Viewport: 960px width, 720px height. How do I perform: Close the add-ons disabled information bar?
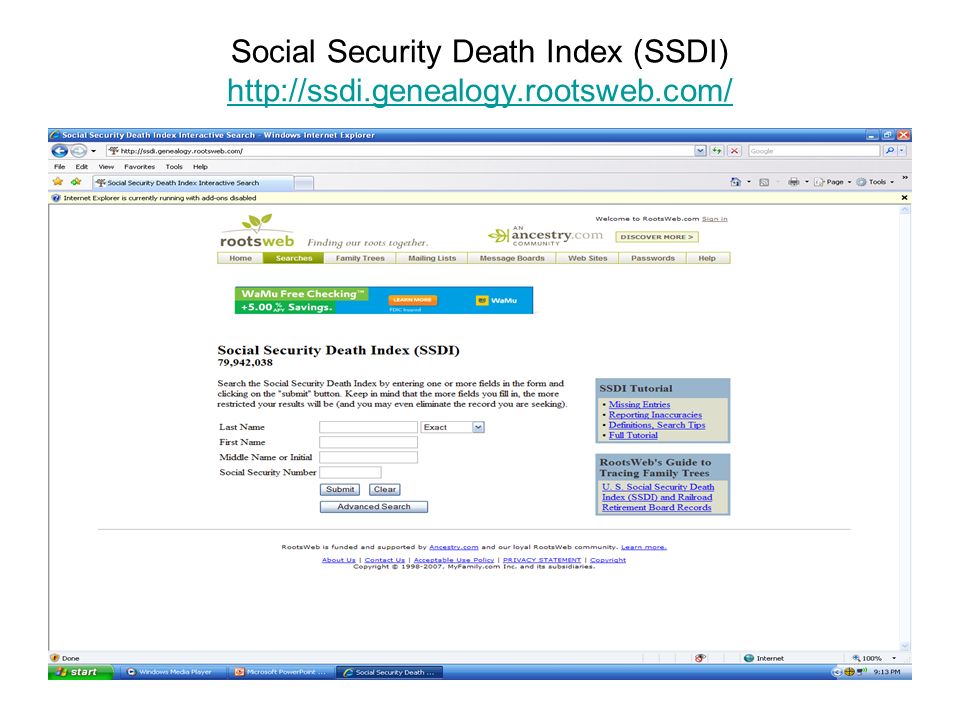[904, 198]
